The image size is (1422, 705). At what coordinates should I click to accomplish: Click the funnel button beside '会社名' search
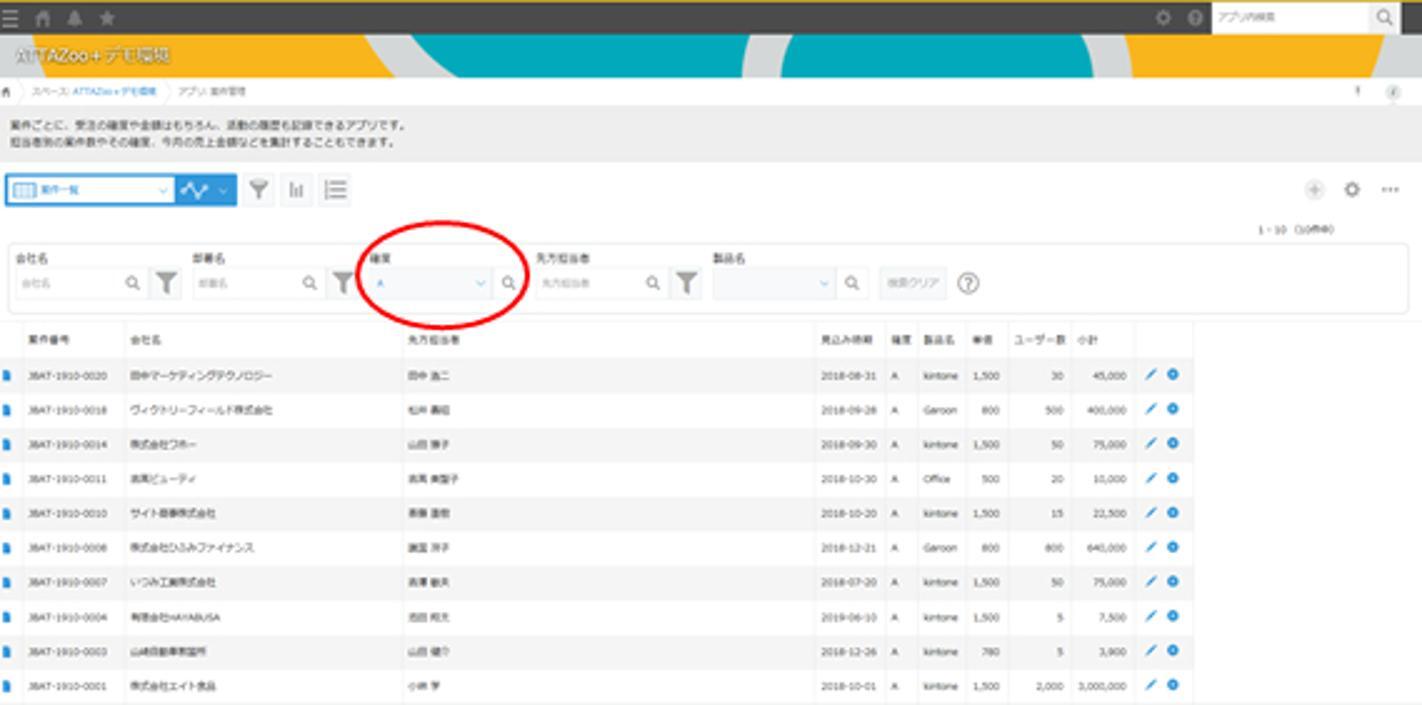tap(166, 283)
